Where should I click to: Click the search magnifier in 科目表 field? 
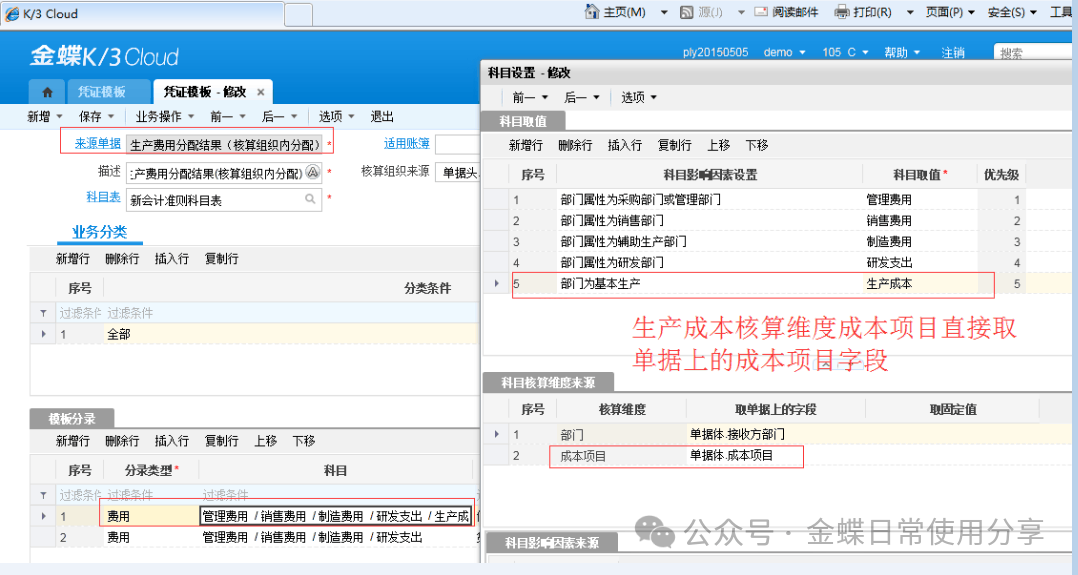tap(312, 199)
